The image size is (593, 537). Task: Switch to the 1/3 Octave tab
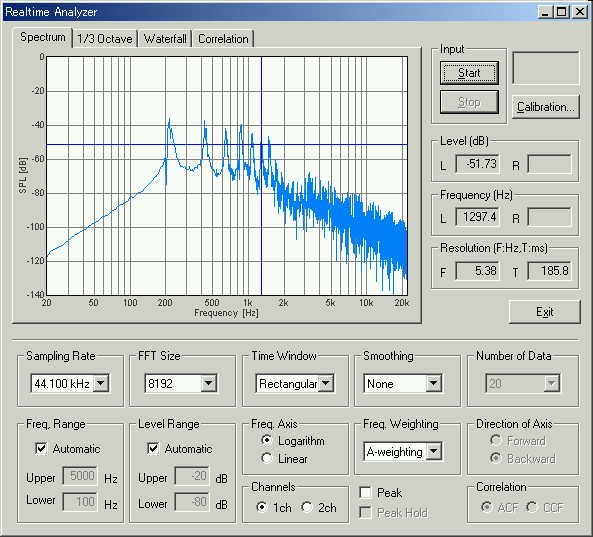click(105, 39)
